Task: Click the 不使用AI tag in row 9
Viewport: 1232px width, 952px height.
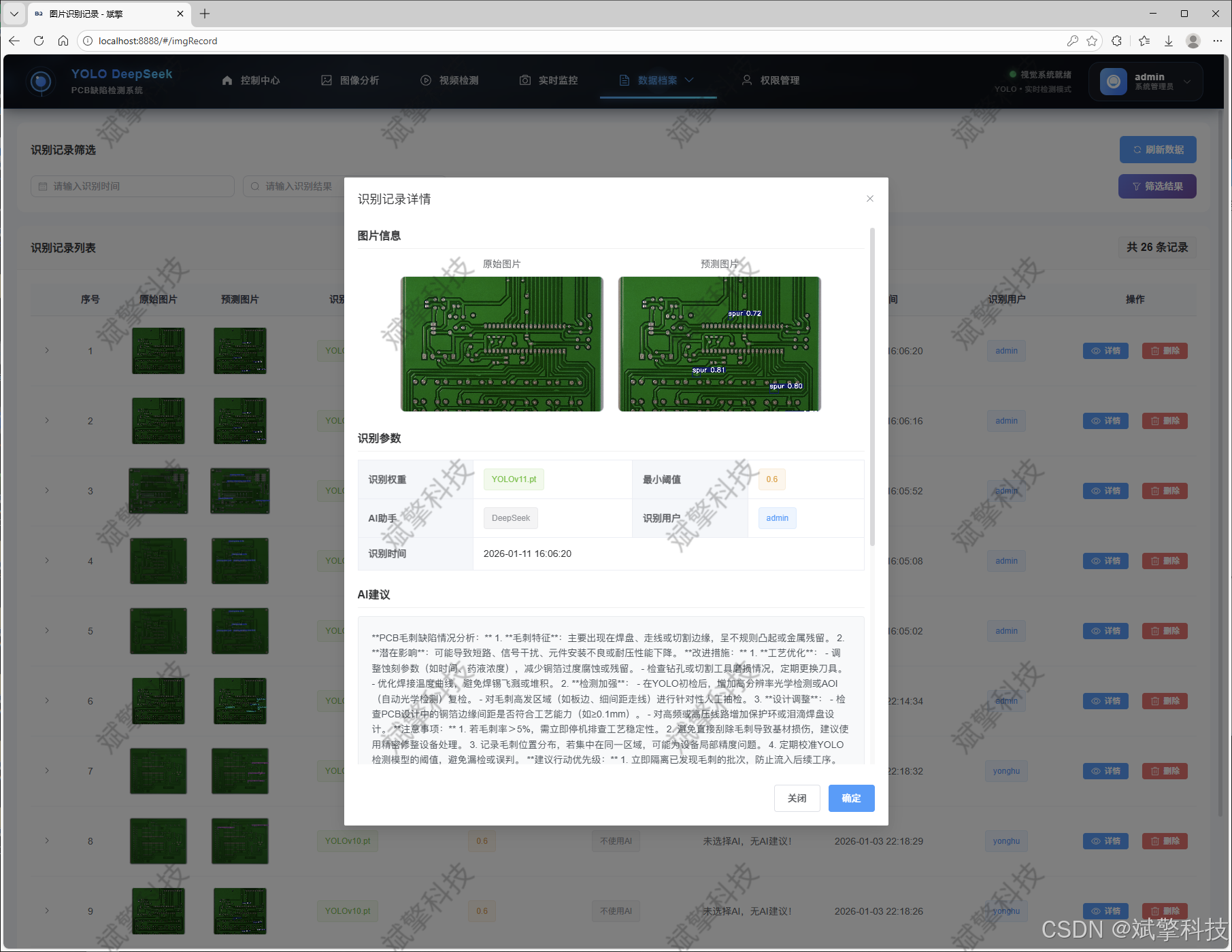Action: [616, 911]
